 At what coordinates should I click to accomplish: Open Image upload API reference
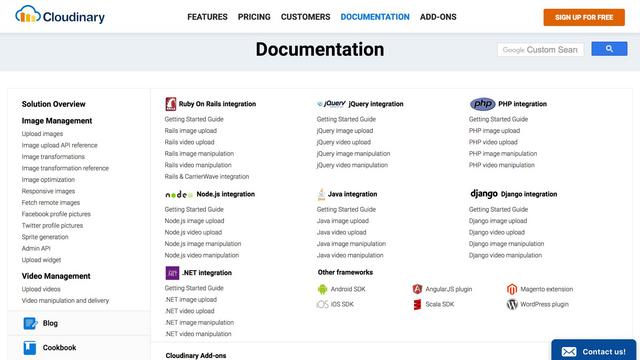point(60,145)
